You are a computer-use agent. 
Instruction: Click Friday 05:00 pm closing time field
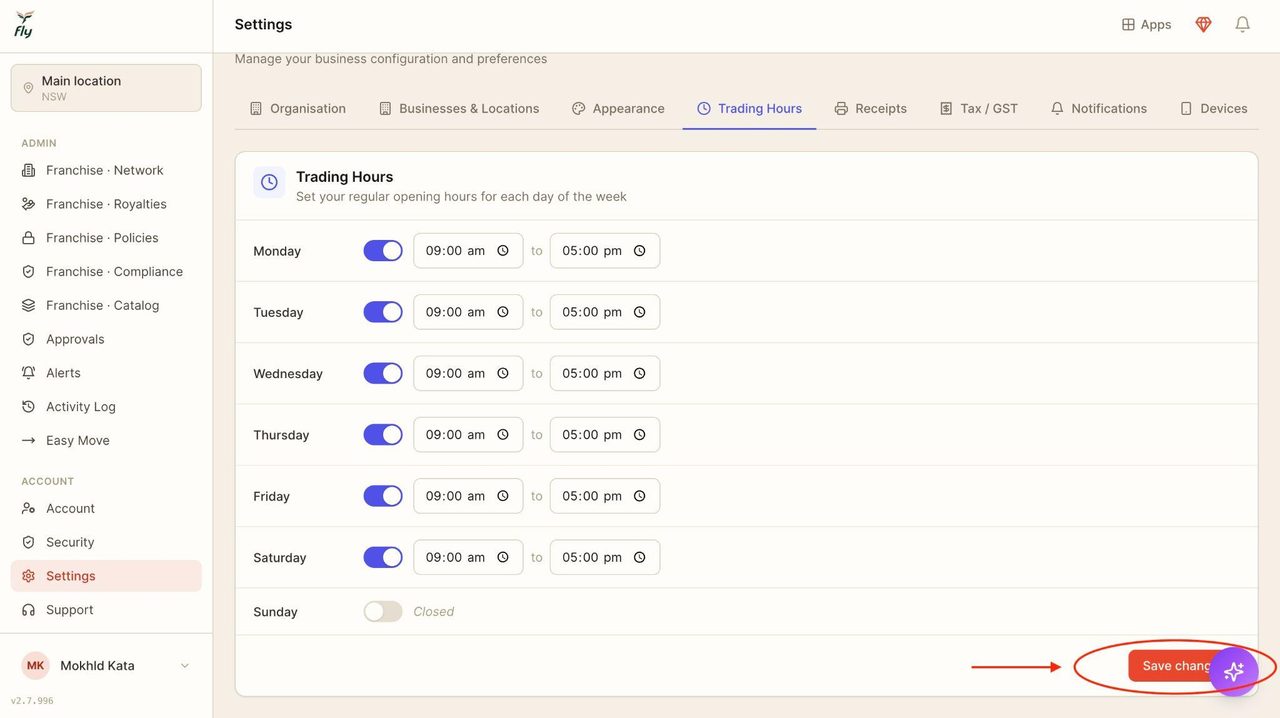(x=605, y=496)
